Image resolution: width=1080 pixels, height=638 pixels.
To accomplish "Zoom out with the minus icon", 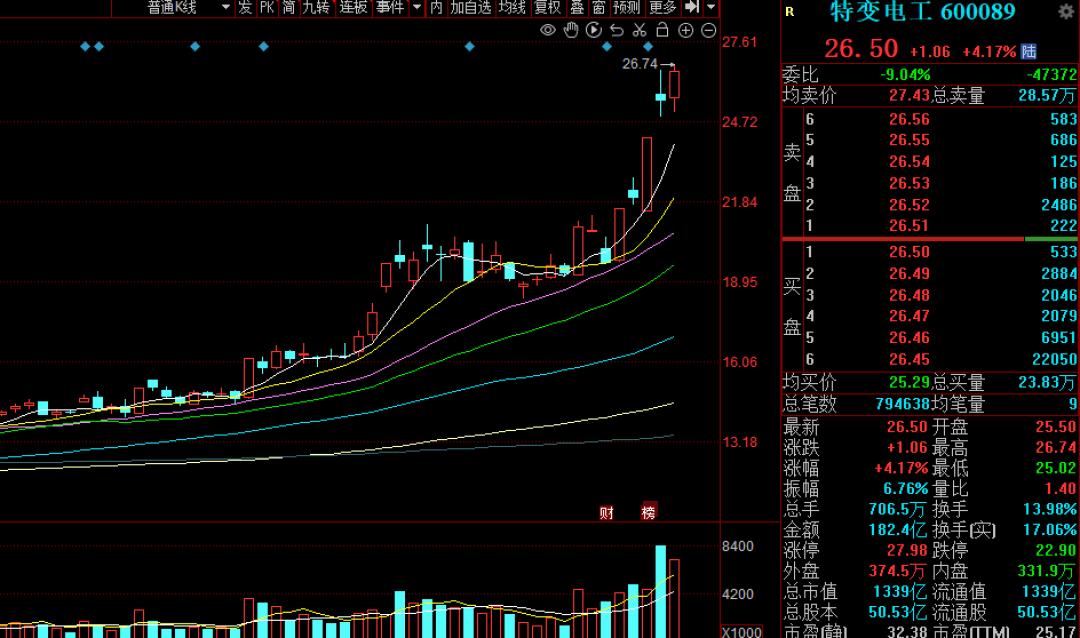I will click(x=708, y=30).
